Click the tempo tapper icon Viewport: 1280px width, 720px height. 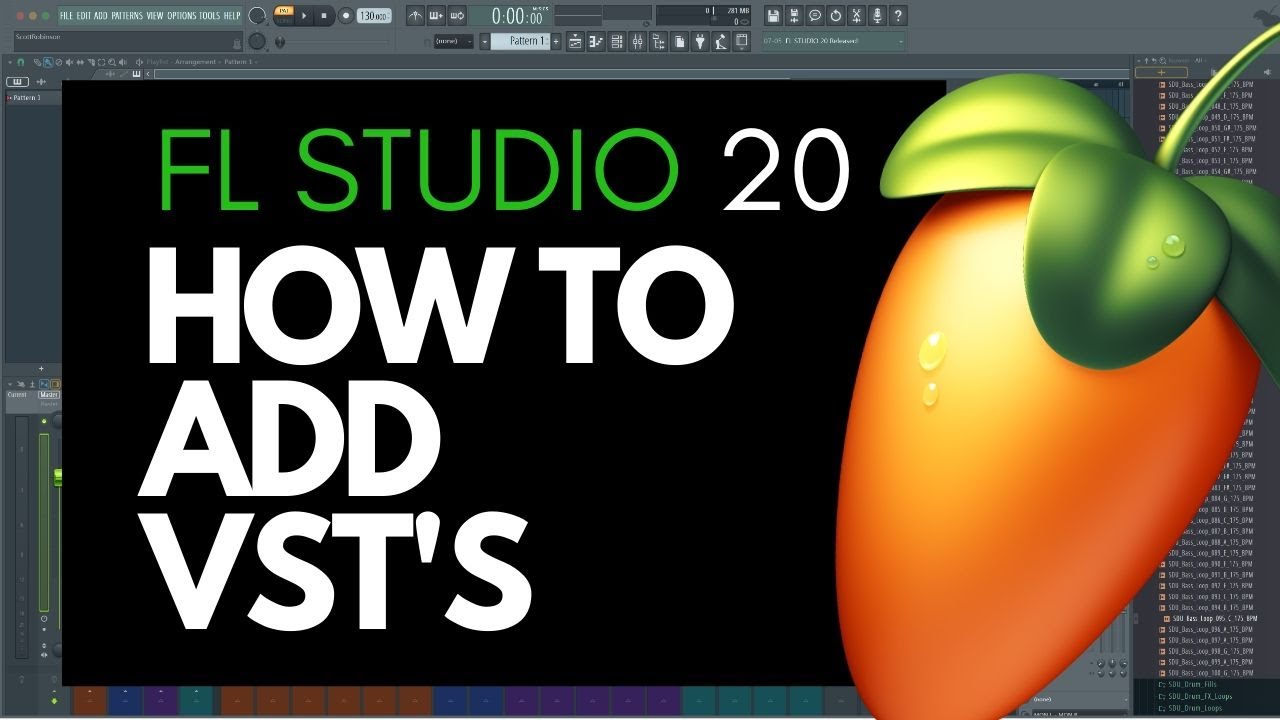click(x=721, y=41)
